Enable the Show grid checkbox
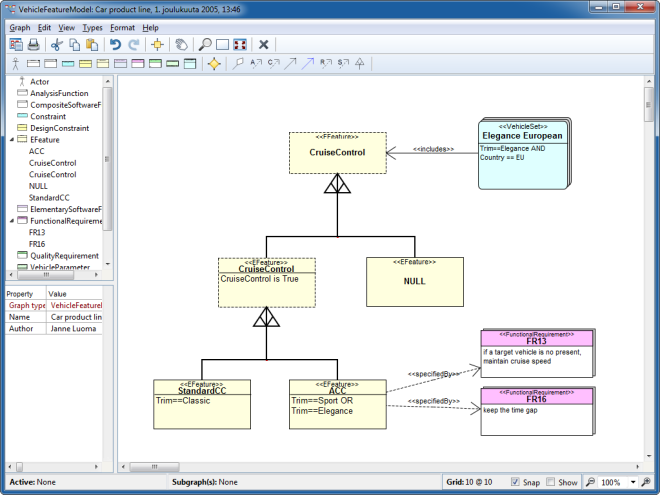The width and height of the screenshot is (660, 495). pos(551,482)
